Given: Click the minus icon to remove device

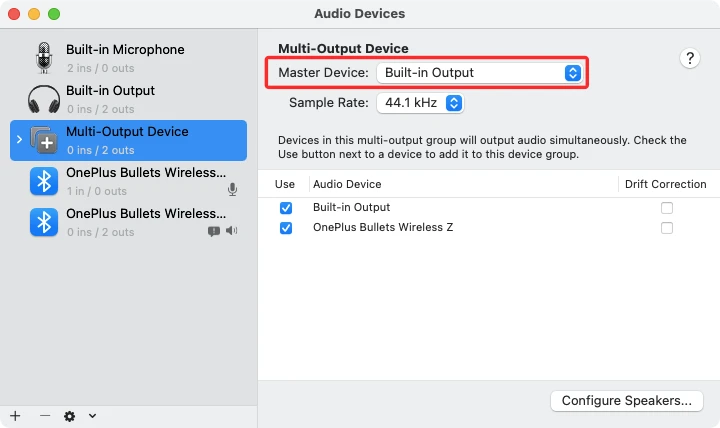Looking at the screenshot, I should pyautogui.click(x=44, y=416).
